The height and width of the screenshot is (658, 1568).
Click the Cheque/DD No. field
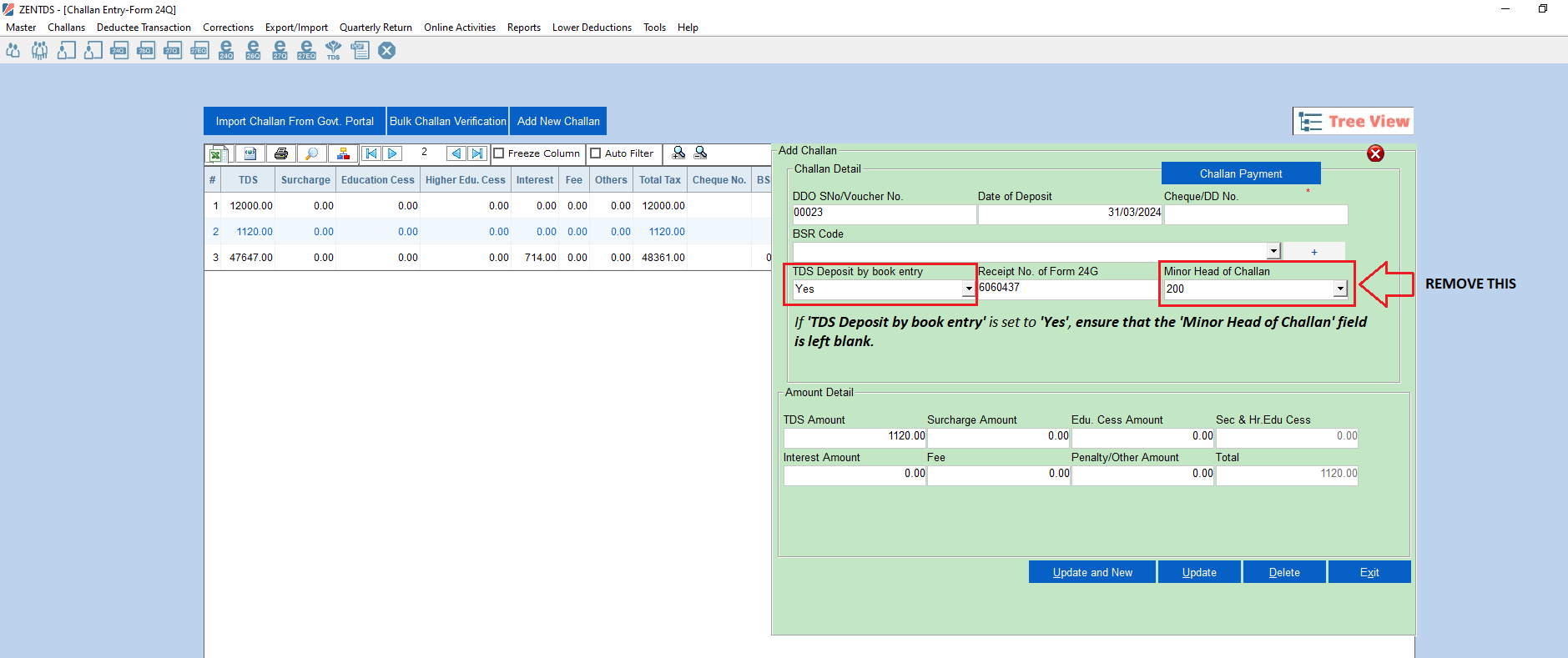pos(1256,213)
